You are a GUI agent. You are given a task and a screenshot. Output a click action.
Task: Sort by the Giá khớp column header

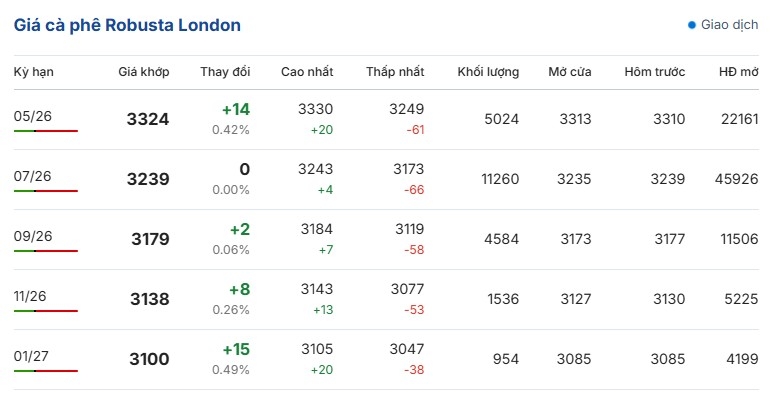[x=143, y=72]
